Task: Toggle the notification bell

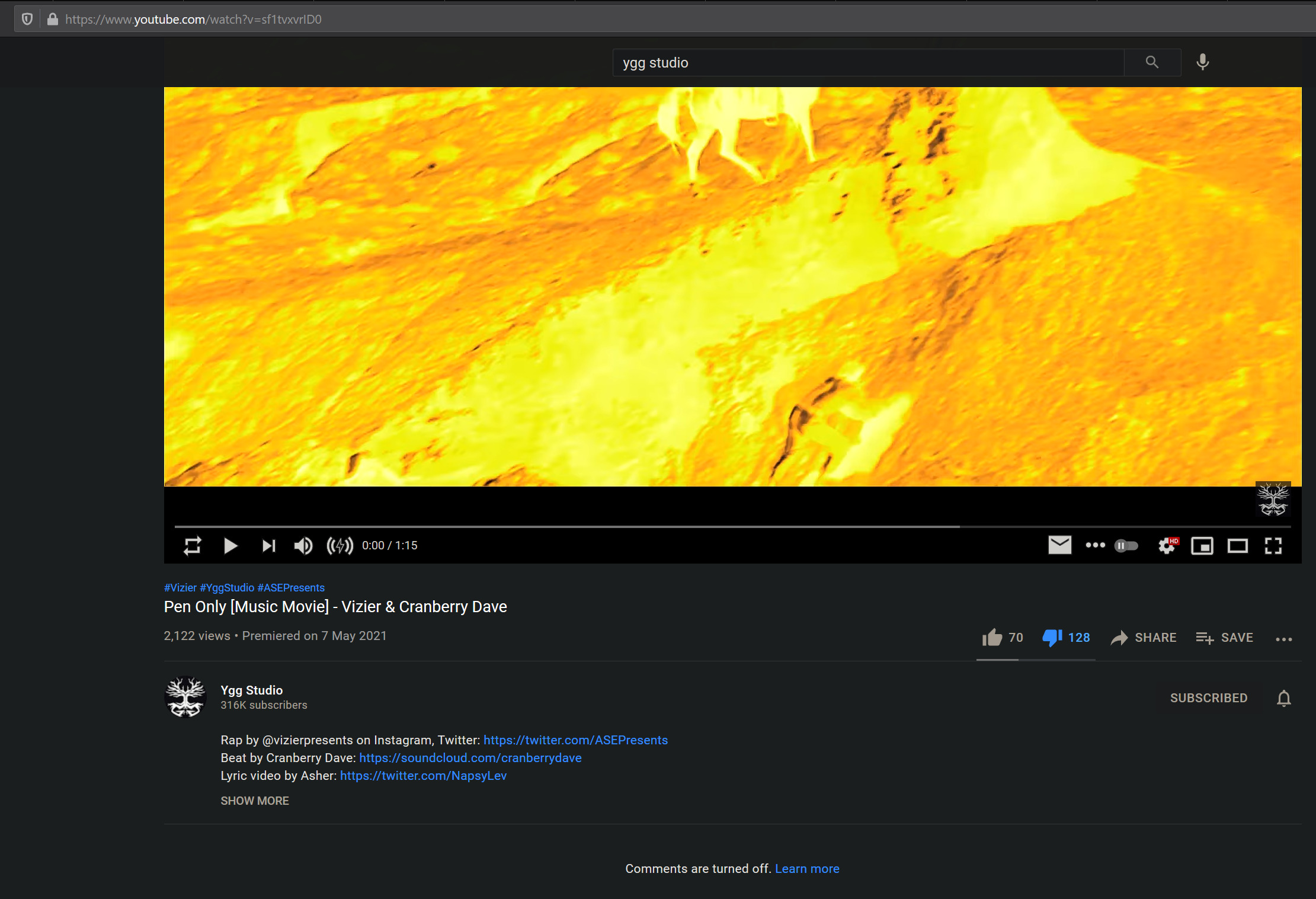Action: 1284,698
